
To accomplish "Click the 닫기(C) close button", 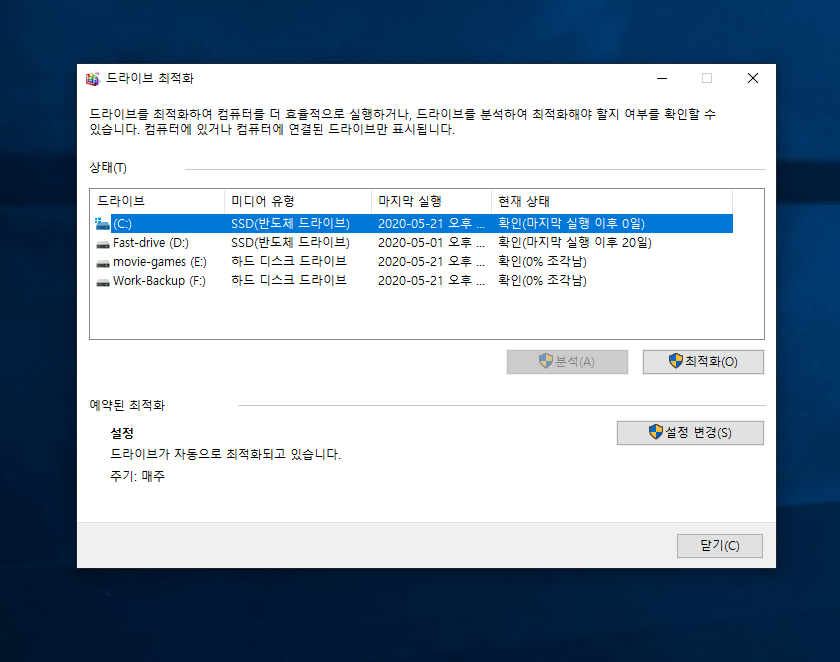I will point(720,546).
